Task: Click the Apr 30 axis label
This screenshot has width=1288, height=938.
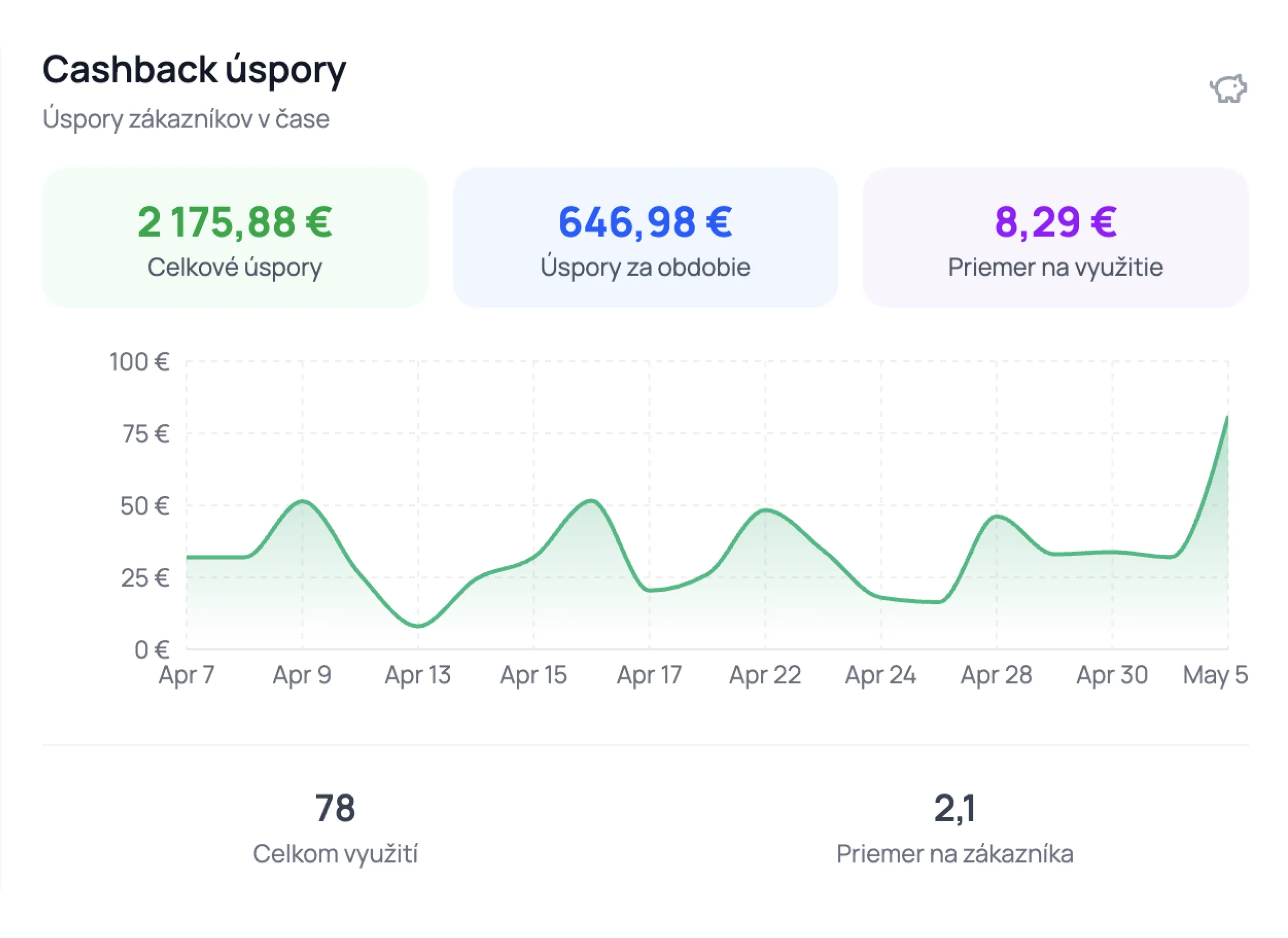Action: 1113,675
